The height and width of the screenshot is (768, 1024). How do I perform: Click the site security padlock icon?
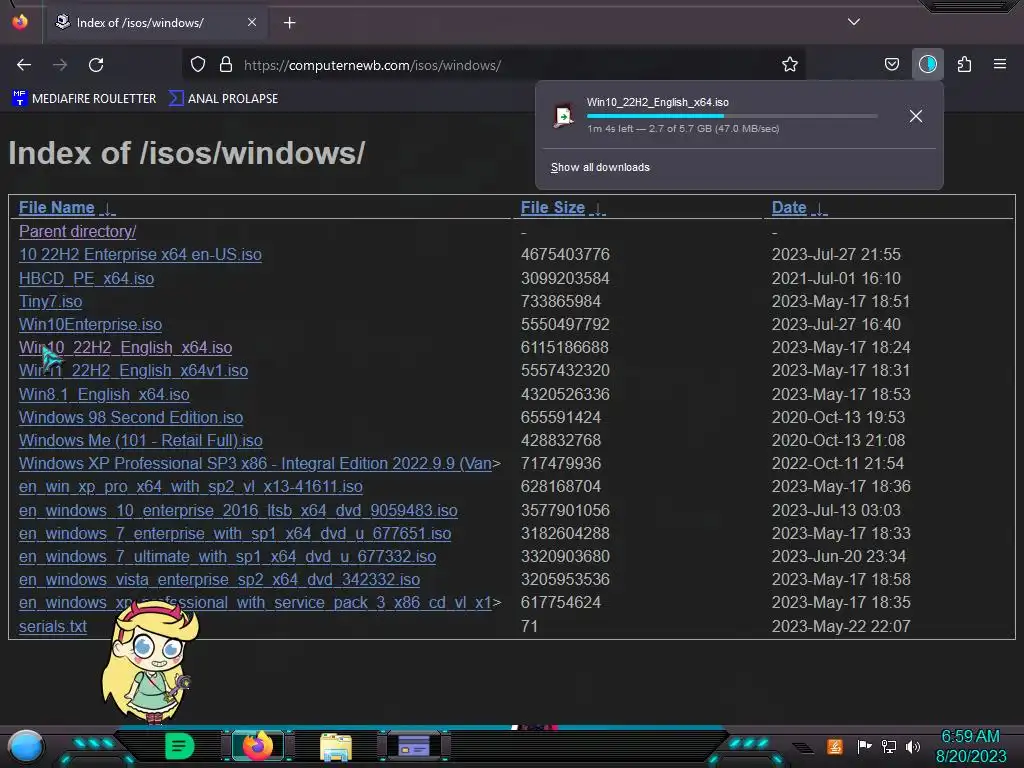coord(226,65)
